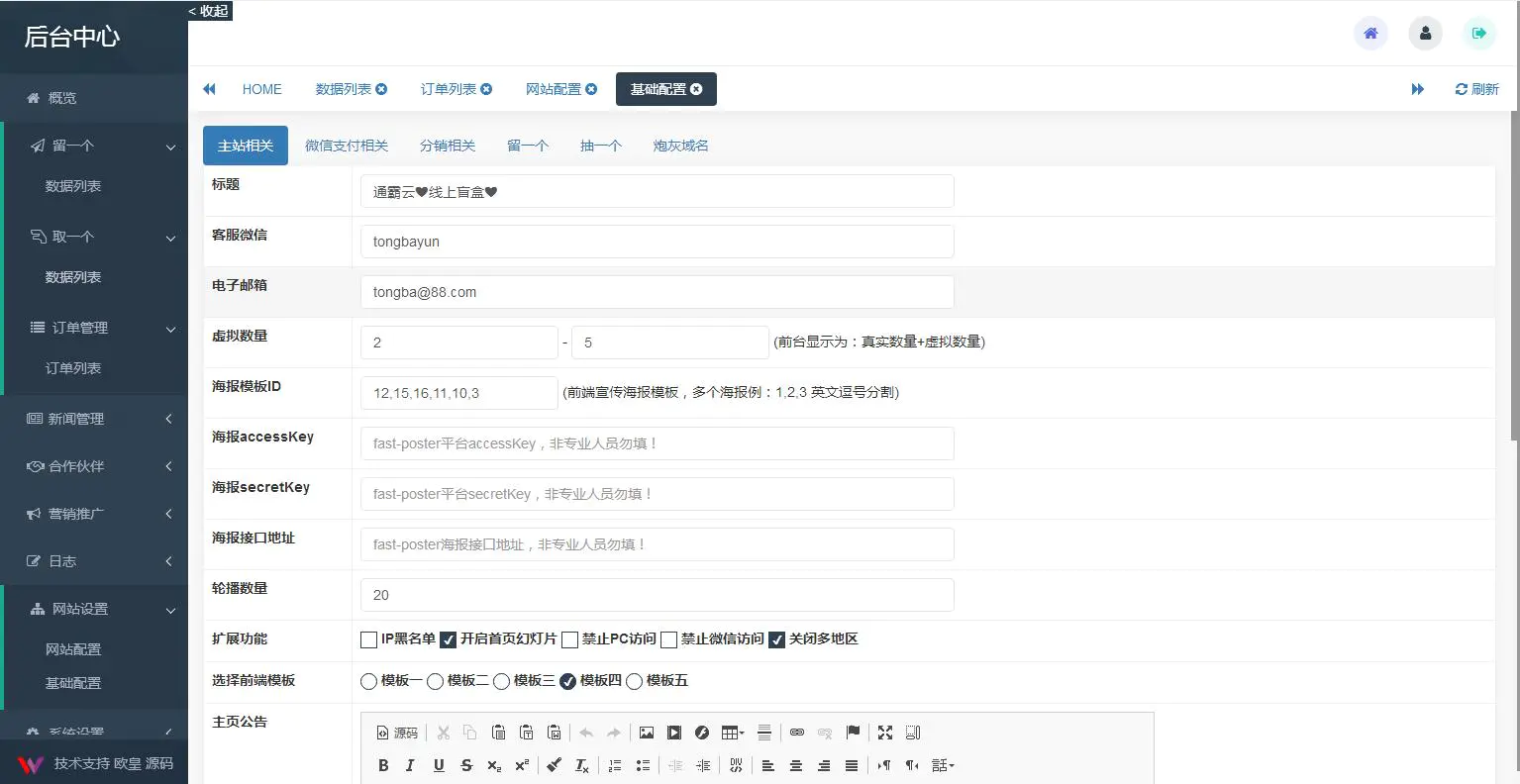Close the 网站配置 tab
Viewport: 1520px width, 784px height.
coord(591,89)
